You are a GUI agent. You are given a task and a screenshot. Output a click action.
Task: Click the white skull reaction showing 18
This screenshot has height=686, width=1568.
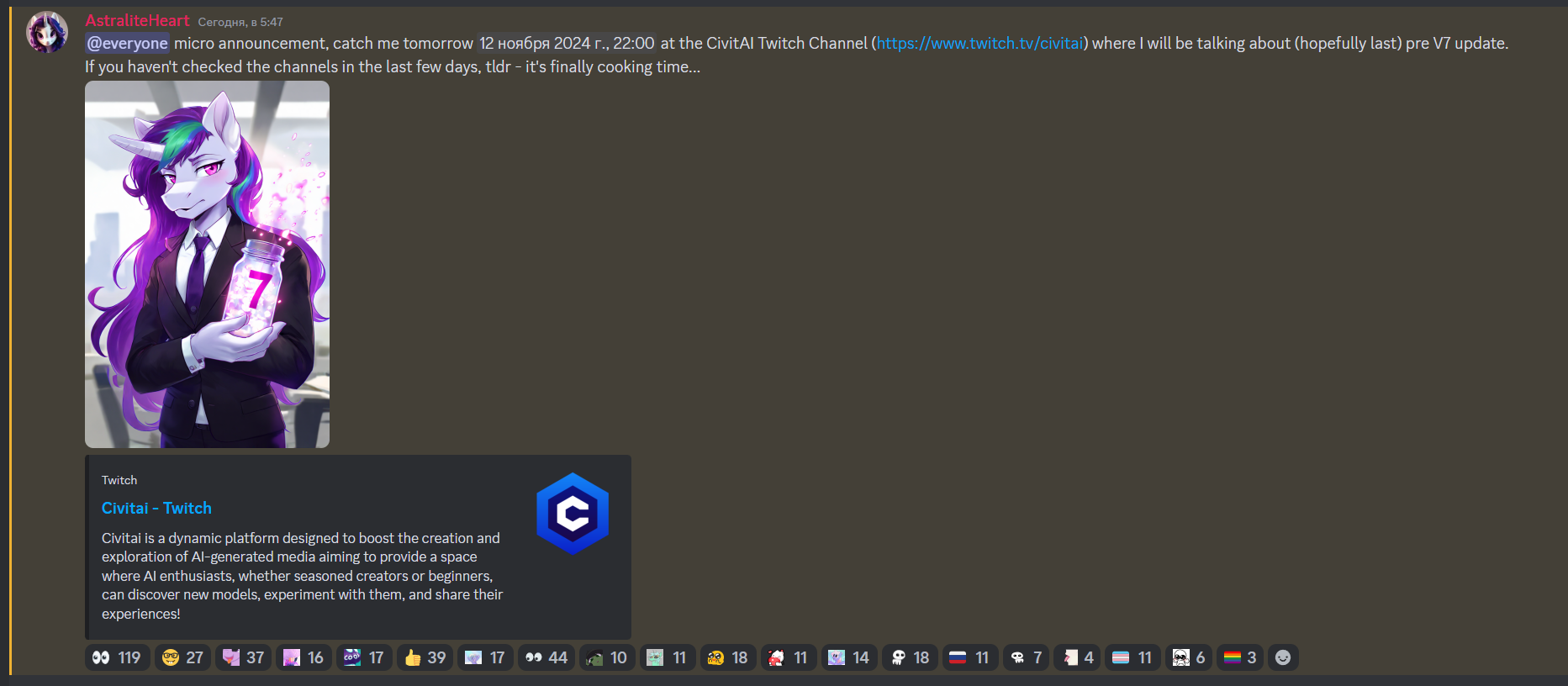tap(910, 657)
